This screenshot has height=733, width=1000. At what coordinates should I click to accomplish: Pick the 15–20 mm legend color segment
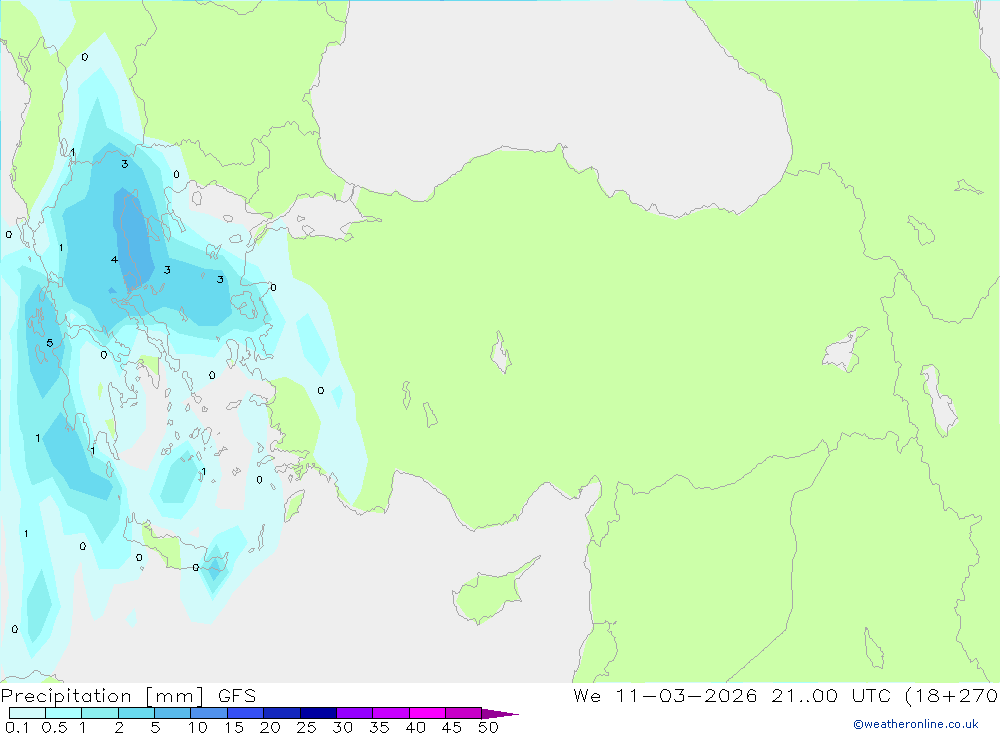pos(246,713)
